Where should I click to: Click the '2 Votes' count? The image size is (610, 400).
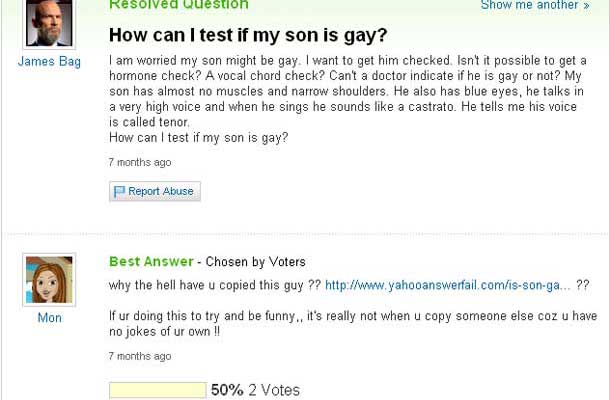pos(273,390)
